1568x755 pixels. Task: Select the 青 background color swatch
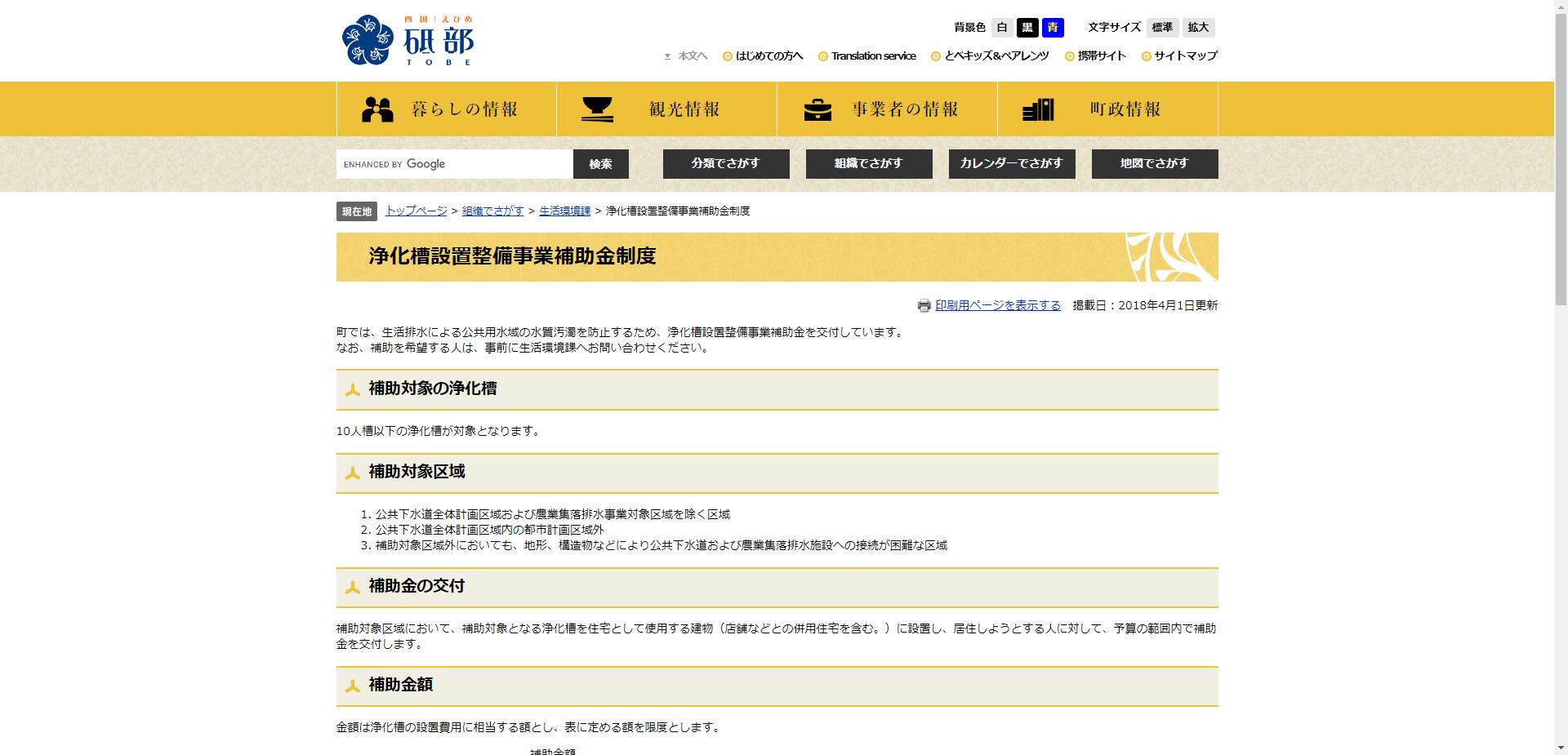point(1054,27)
